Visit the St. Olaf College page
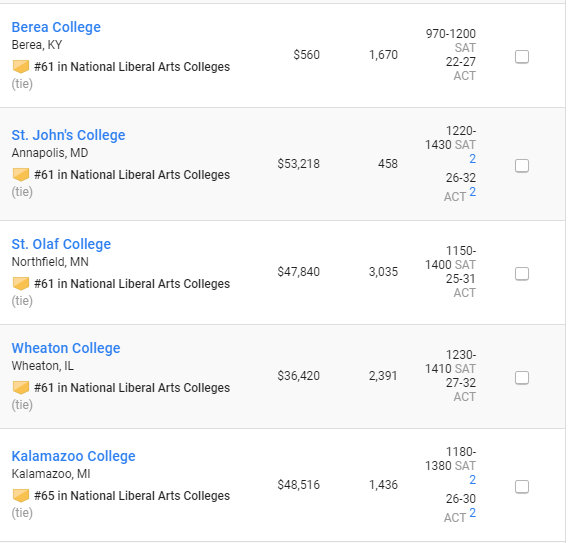Viewport: 570px width, 543px height. [61, 244]
